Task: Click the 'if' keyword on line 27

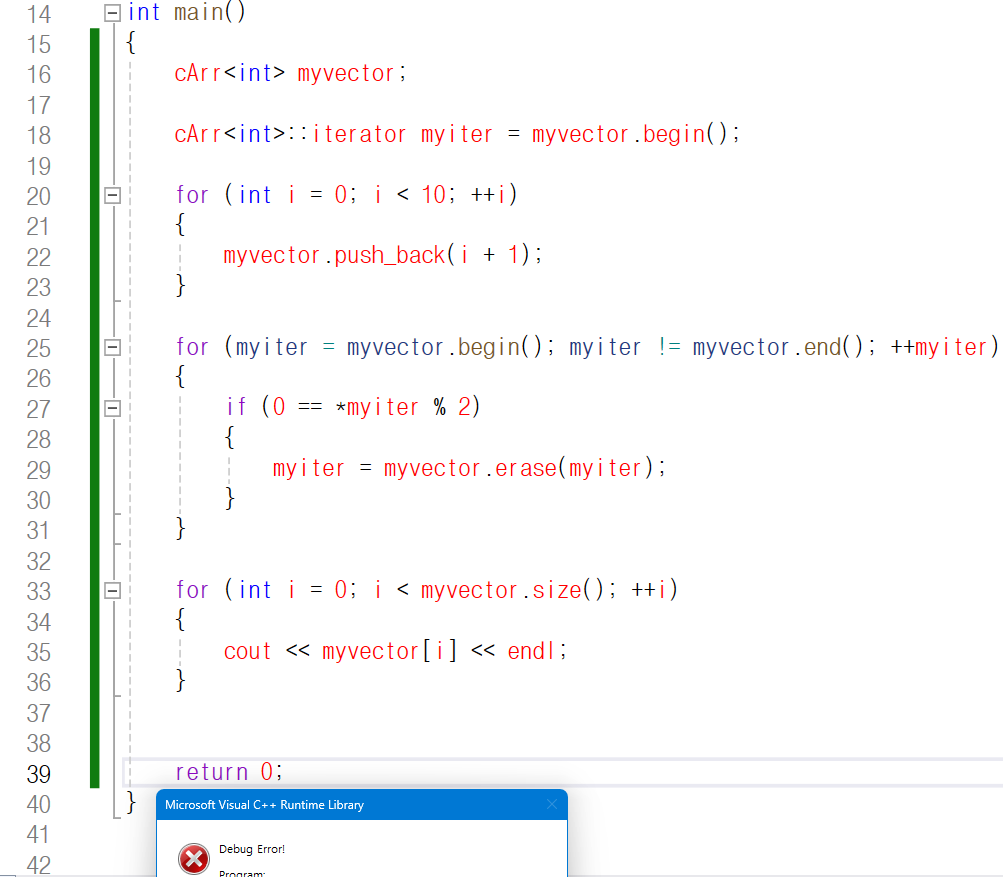Action: click(236, 407)
